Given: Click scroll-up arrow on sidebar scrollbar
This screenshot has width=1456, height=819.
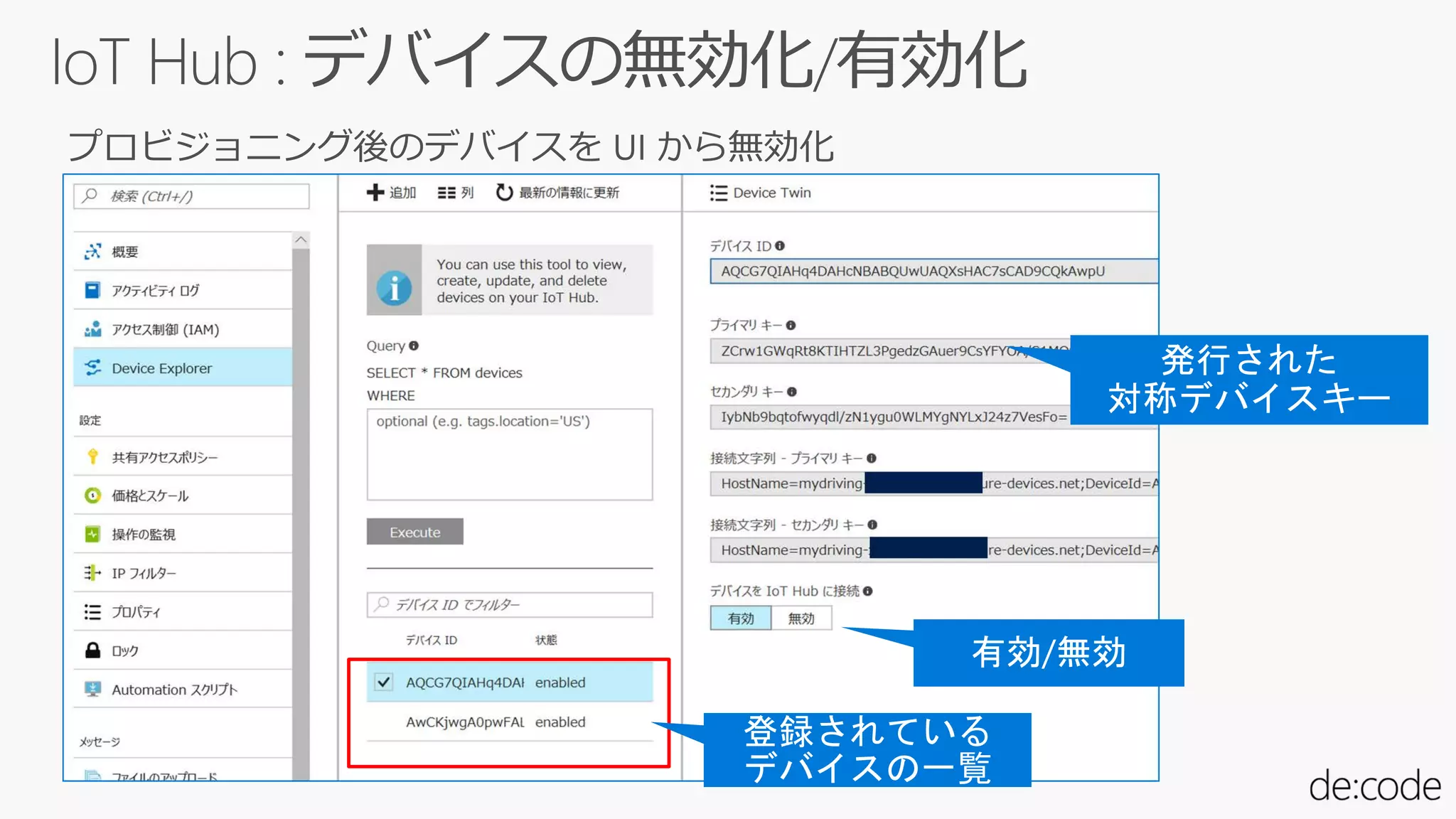Looking at the screenshot, I should click(x=301, y=240).
